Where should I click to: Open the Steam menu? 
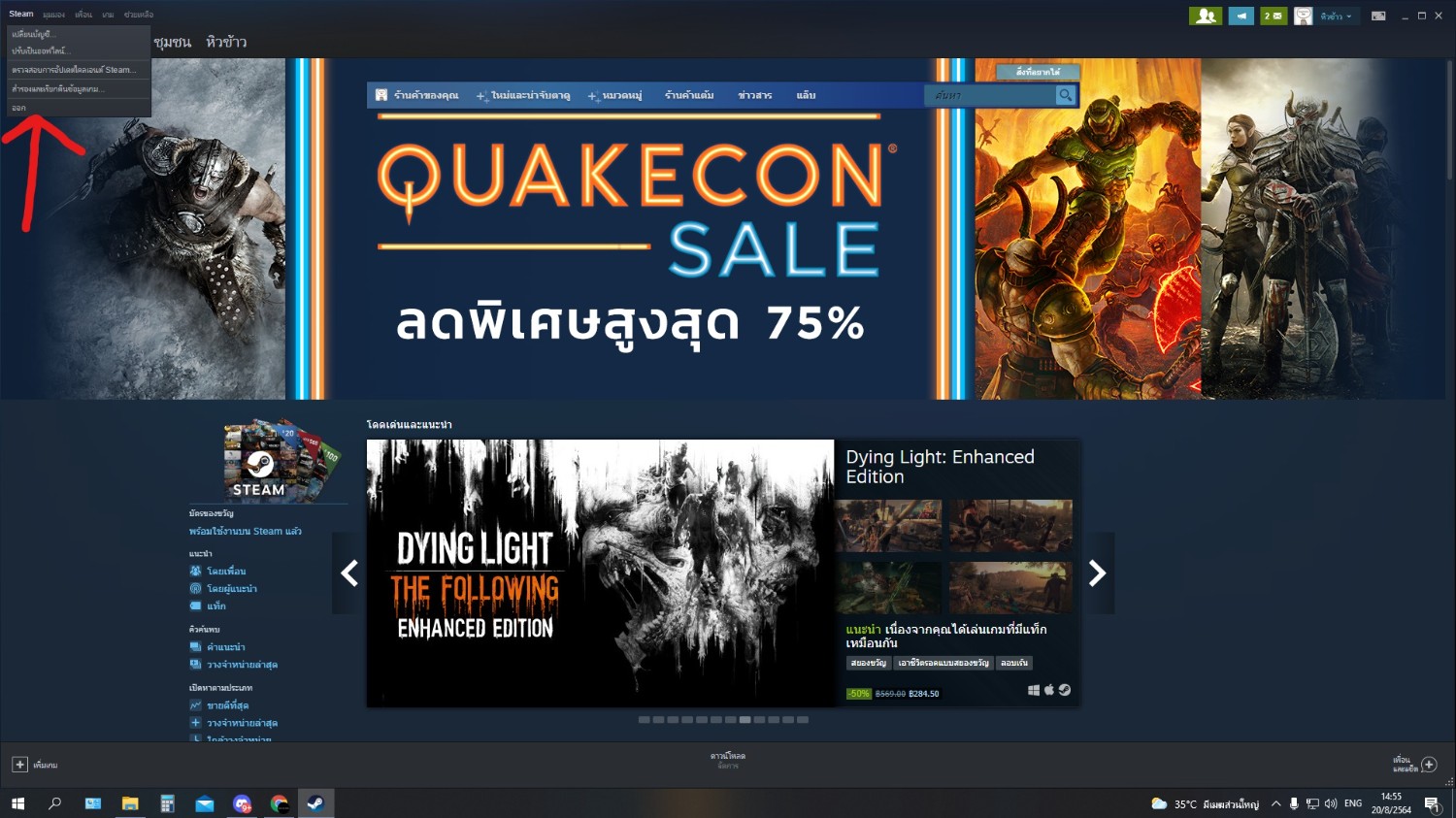coord(20,14)
